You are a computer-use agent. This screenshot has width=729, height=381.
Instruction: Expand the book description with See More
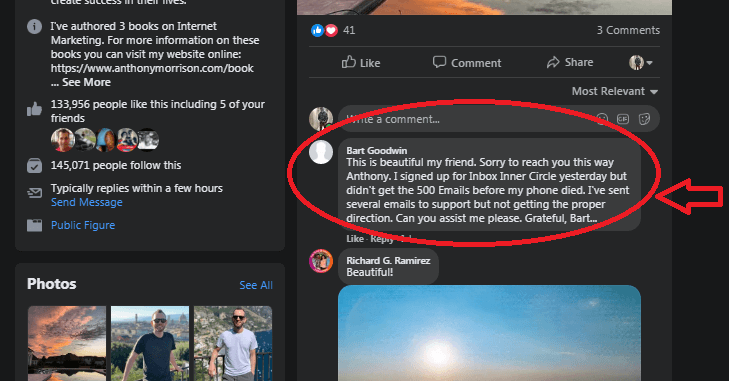[x=86, y=82]
